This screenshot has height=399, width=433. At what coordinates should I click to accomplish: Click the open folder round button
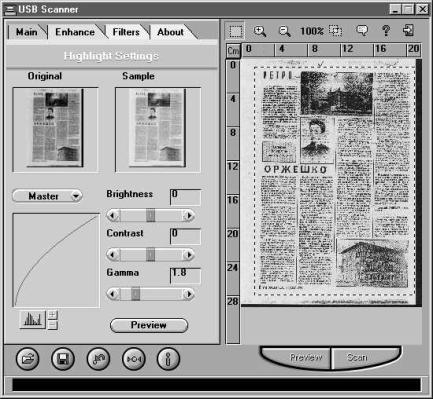tap(28, 359)
